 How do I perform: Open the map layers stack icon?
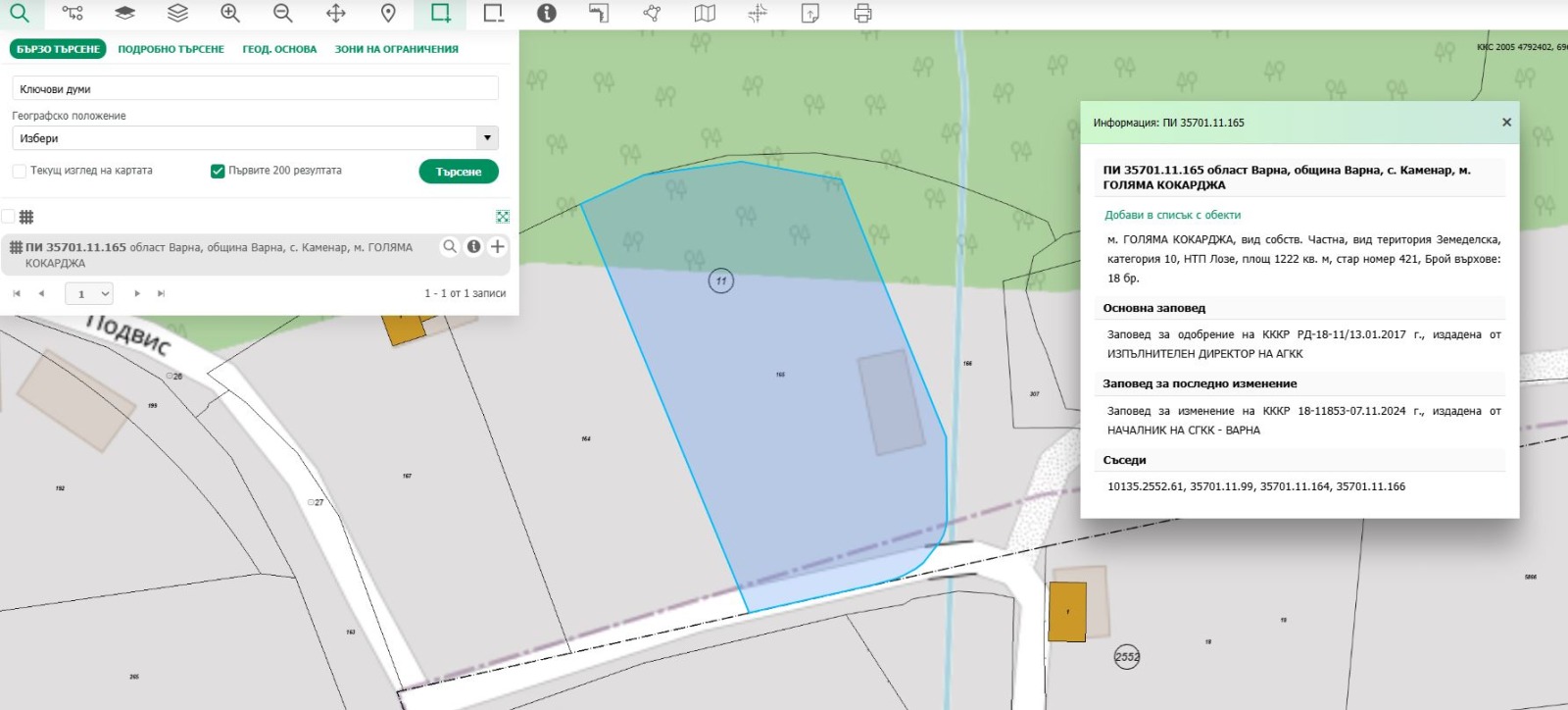click(x=177, y=13)
